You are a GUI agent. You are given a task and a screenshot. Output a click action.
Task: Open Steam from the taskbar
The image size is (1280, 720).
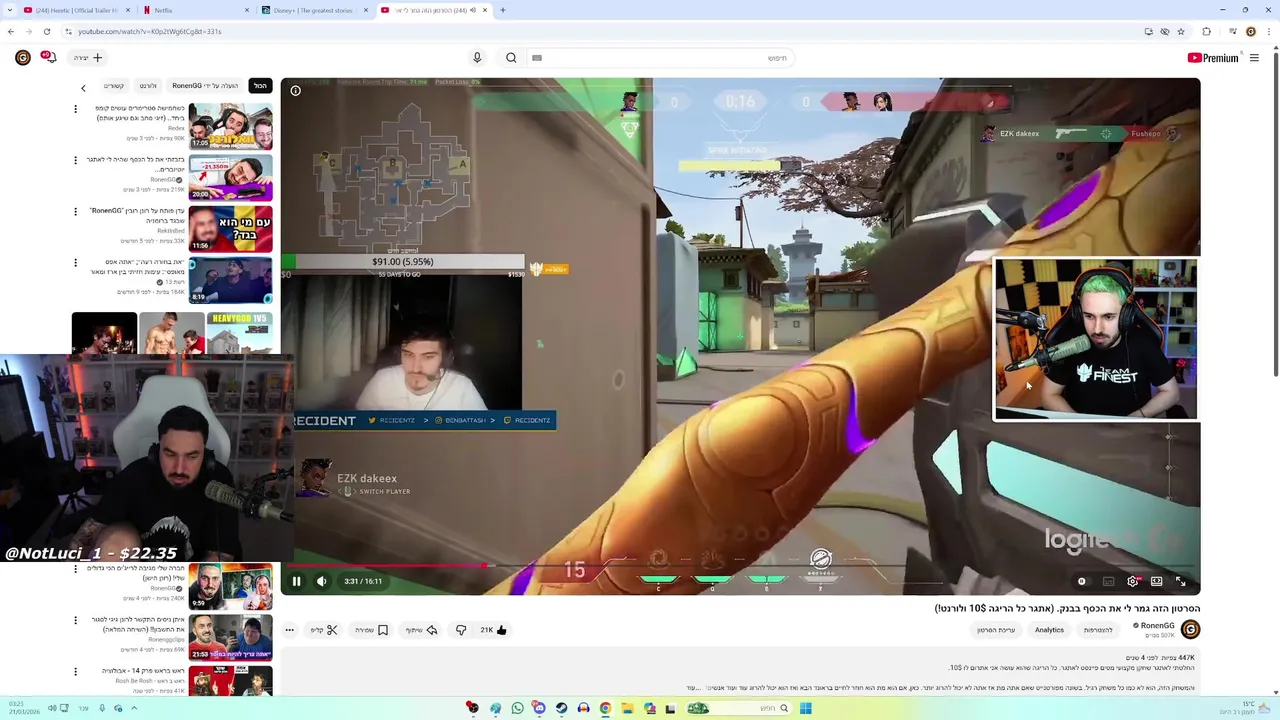(561, 708)
